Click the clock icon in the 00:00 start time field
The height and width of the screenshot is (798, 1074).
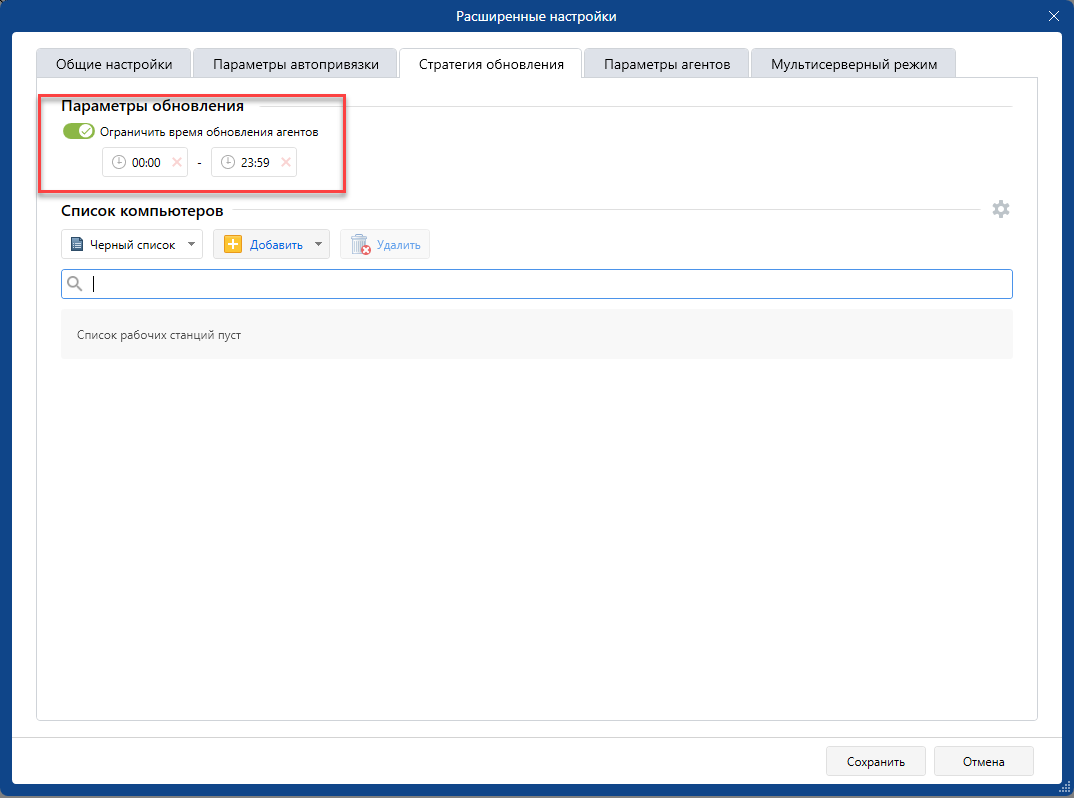[119, 162]
